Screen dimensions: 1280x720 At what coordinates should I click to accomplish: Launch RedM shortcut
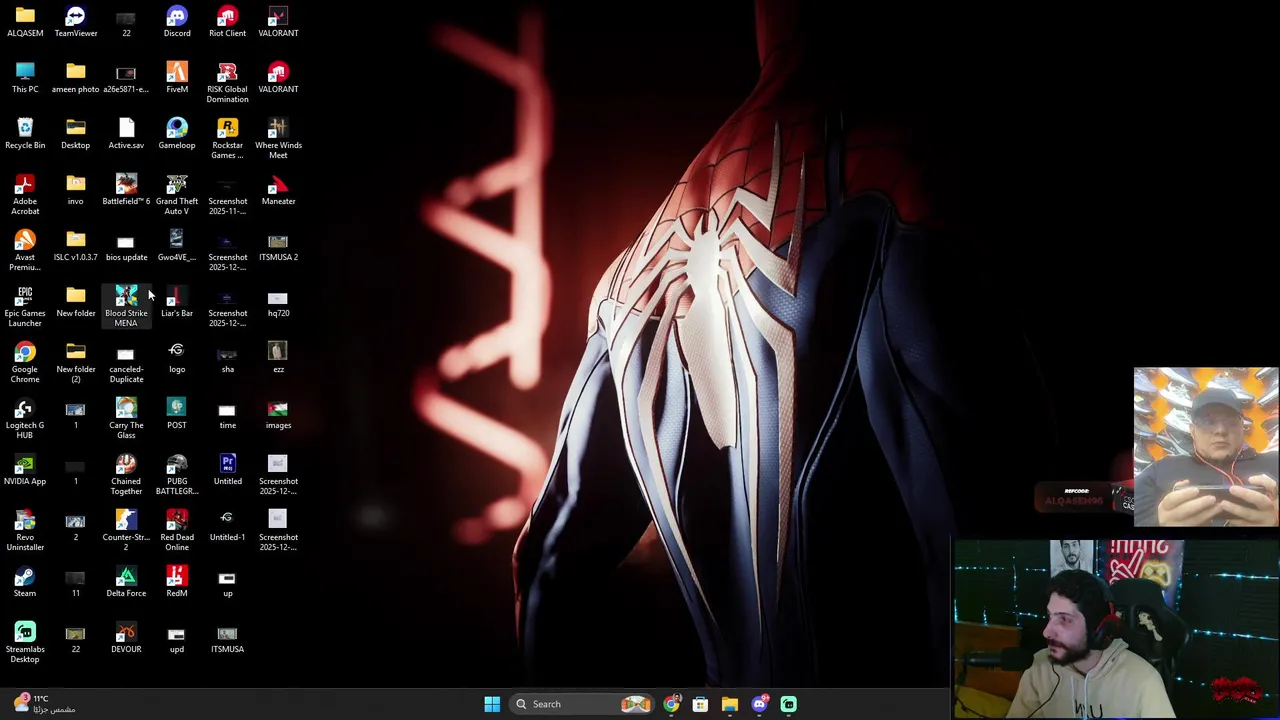click(177, 581)
